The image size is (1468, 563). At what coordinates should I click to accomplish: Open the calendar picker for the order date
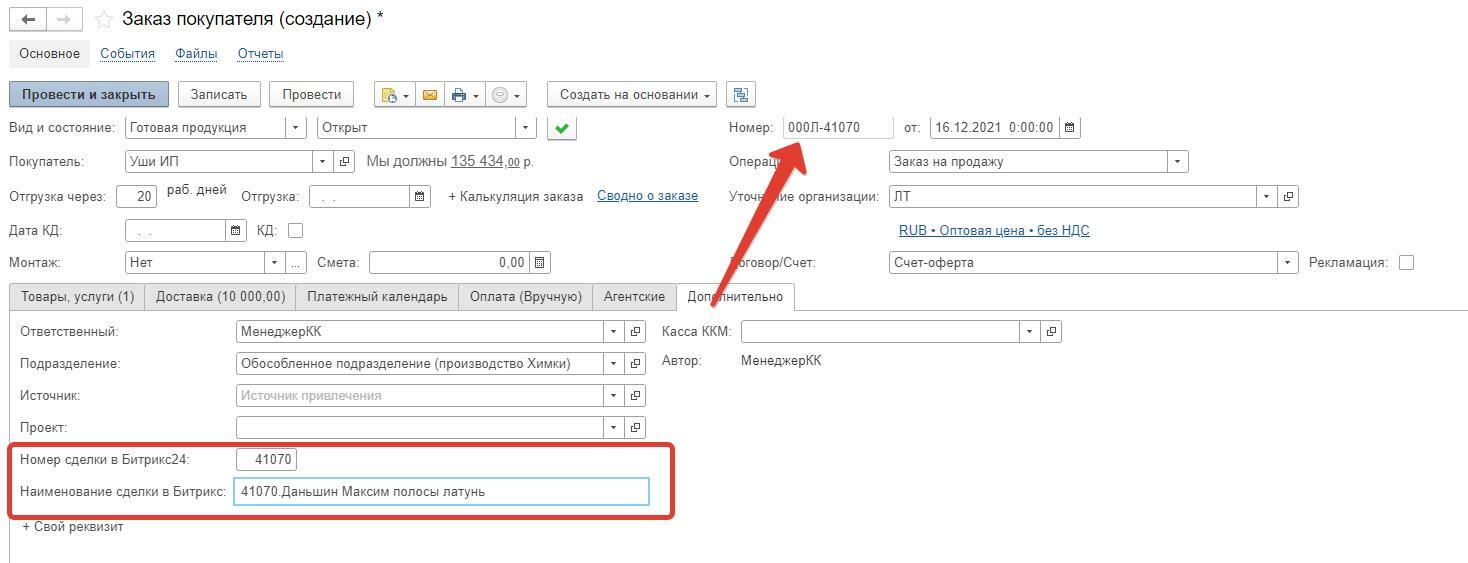click(x=1070, y=128)
